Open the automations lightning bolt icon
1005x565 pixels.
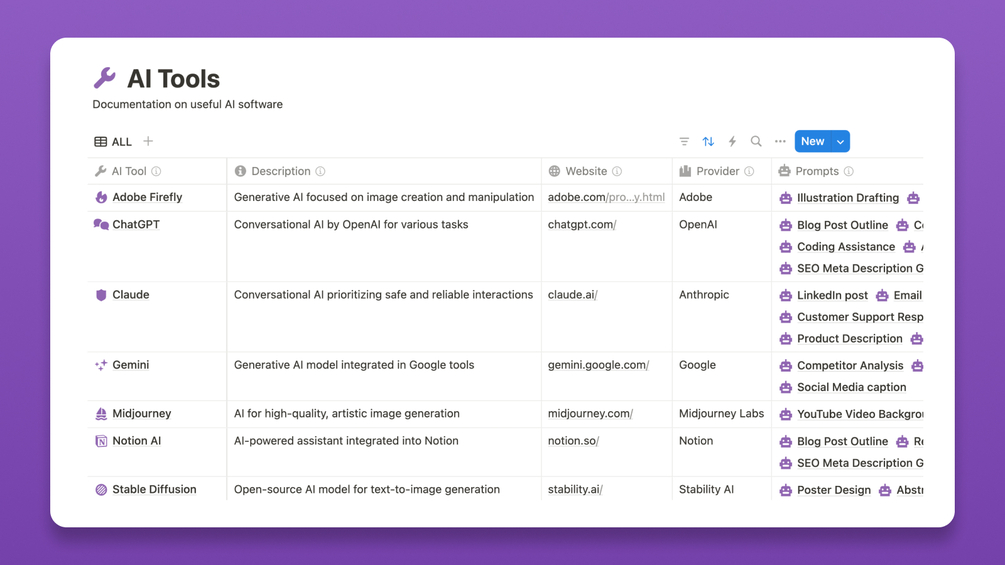point(732,142)
